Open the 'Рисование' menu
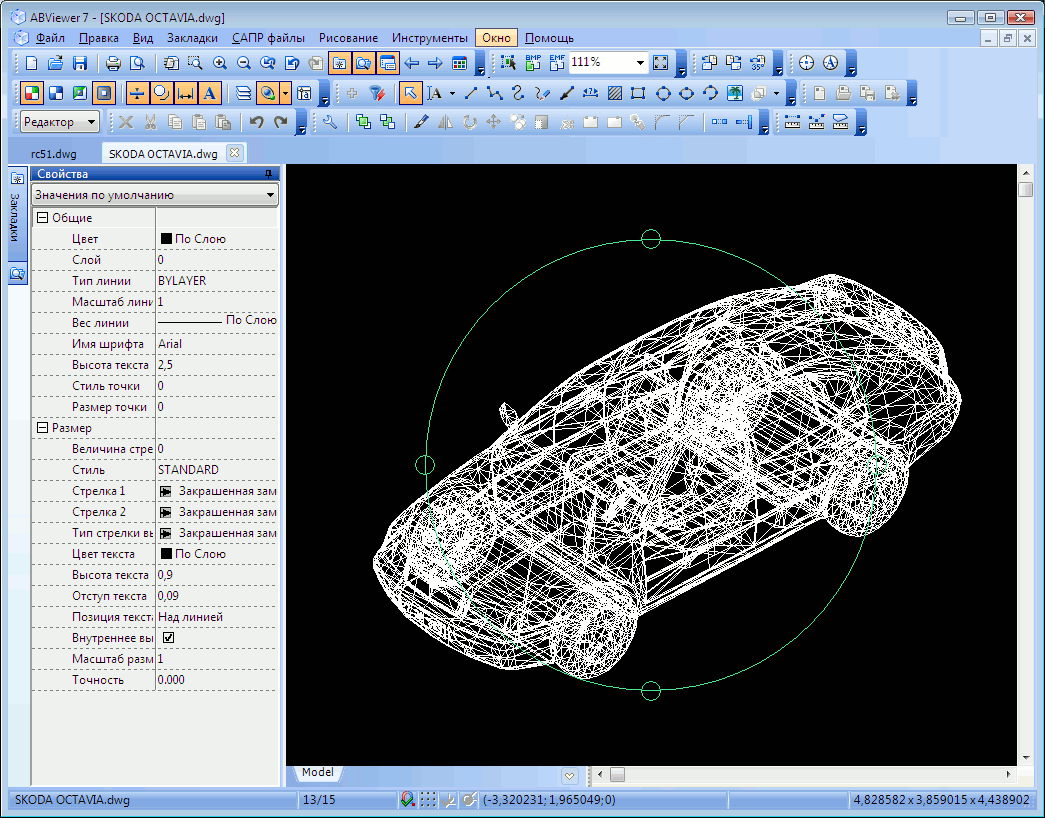Image resolution: width=1045 pixels, height=818 pixels. coord(348,38)
